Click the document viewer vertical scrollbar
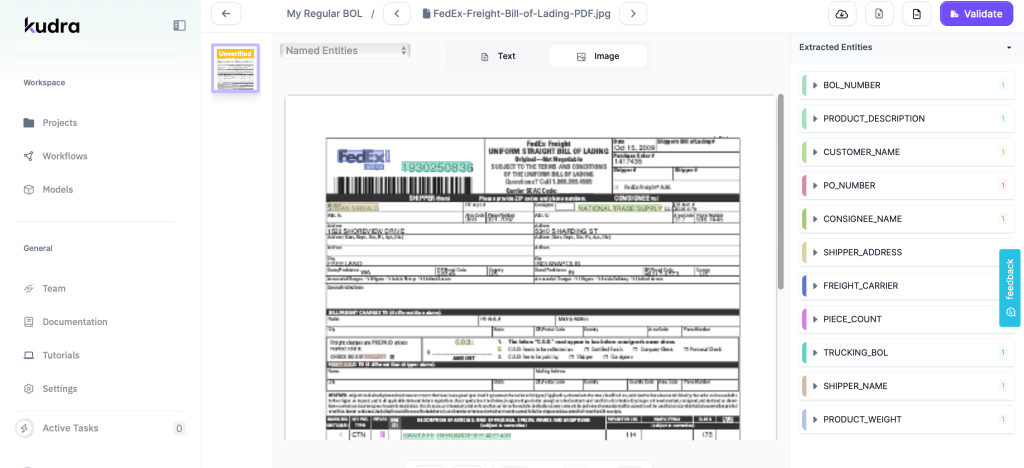This screenshot has height=468, width=1024. (779, 190)
